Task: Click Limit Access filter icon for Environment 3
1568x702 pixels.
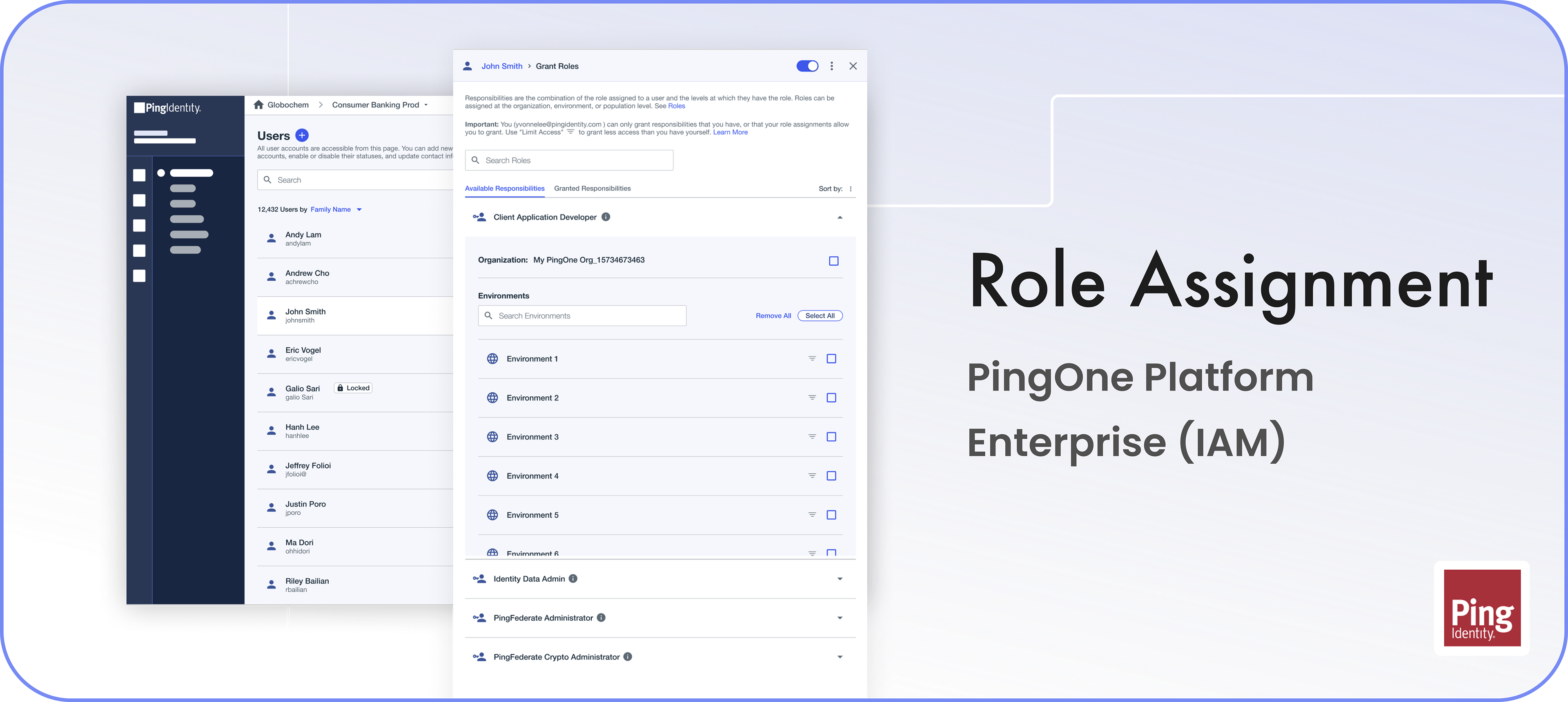Action: click(x=811, y=437)
